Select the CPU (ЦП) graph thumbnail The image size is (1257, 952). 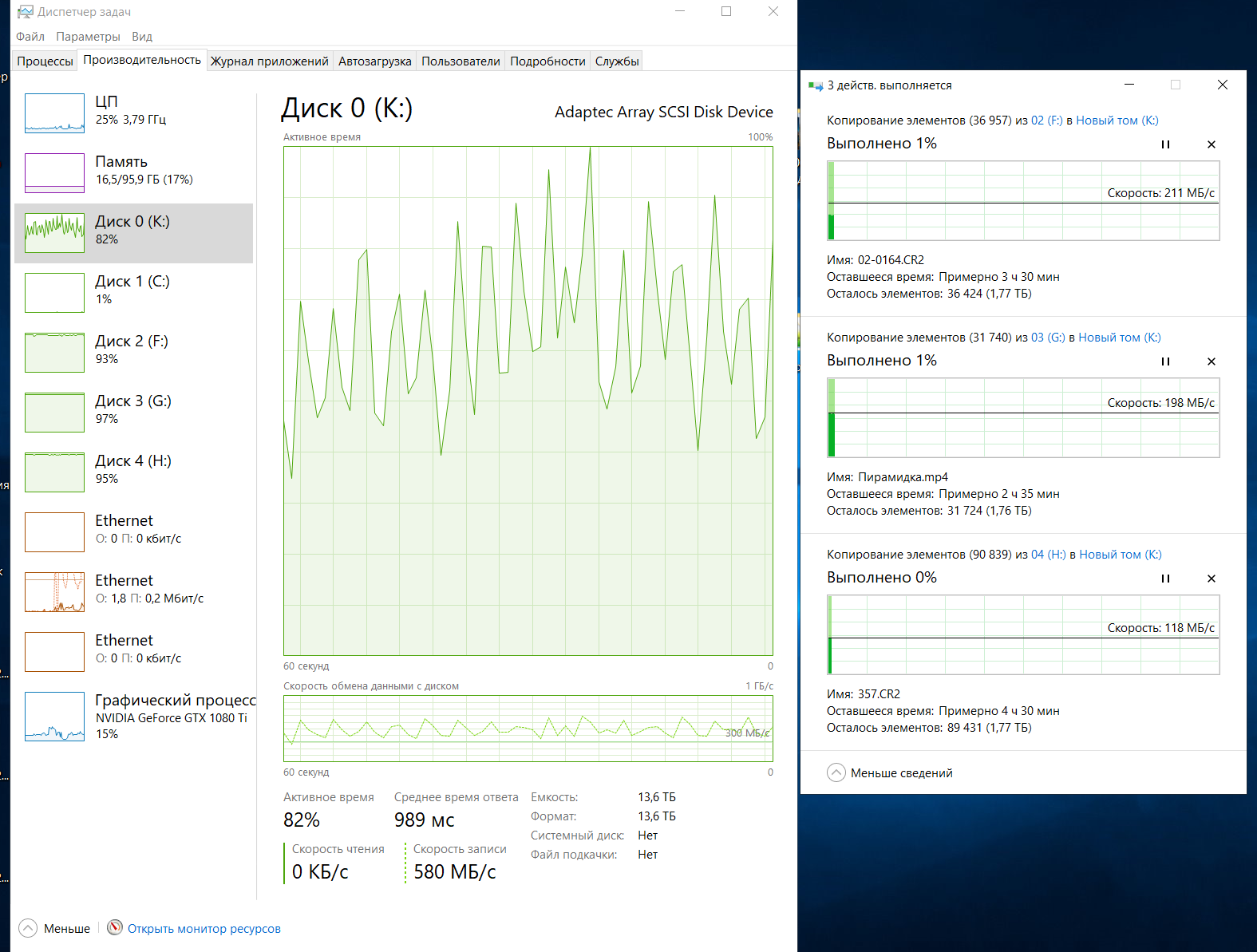coord(54,113)
